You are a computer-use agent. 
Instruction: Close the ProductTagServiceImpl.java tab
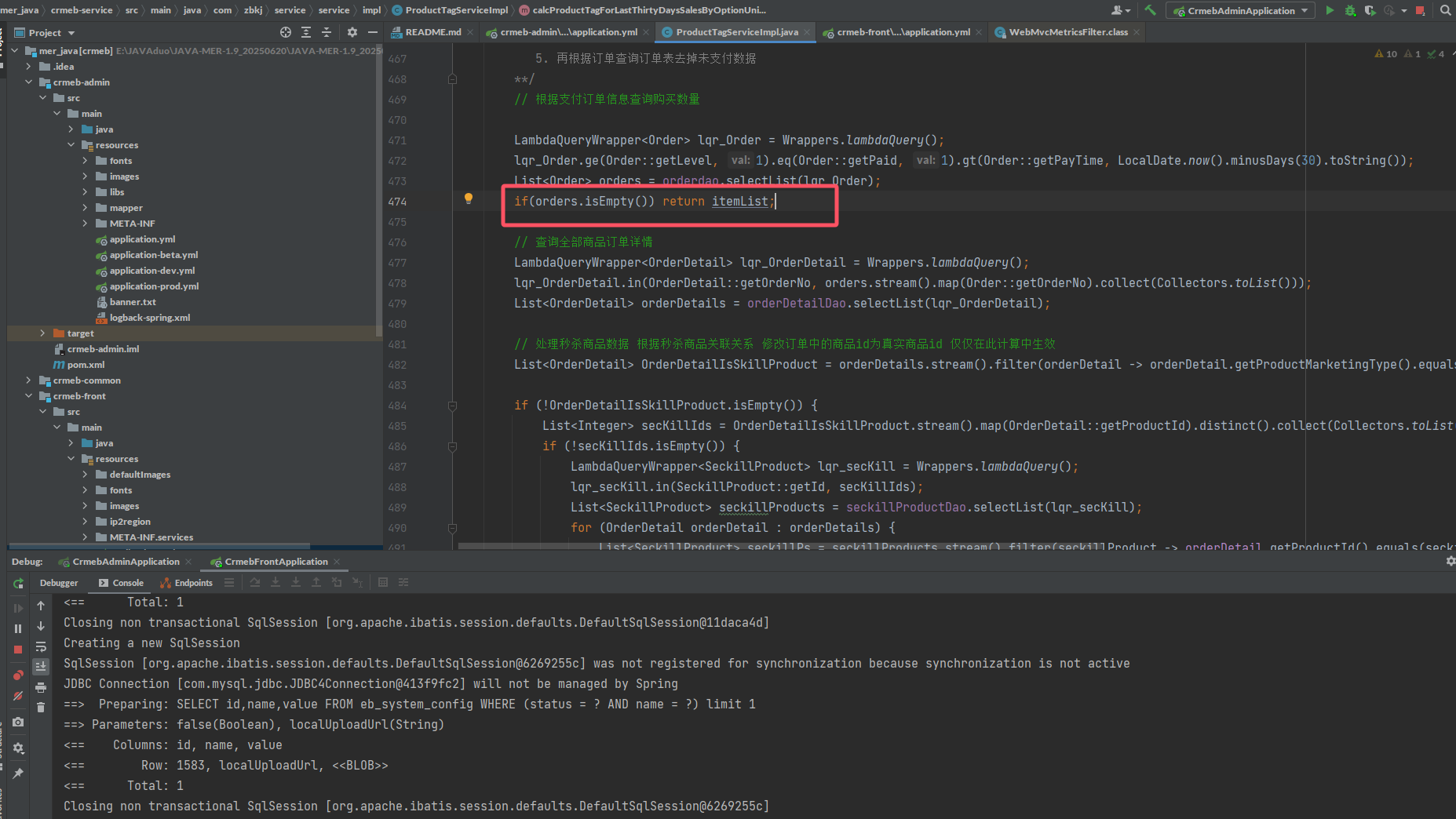coord(808,32)
